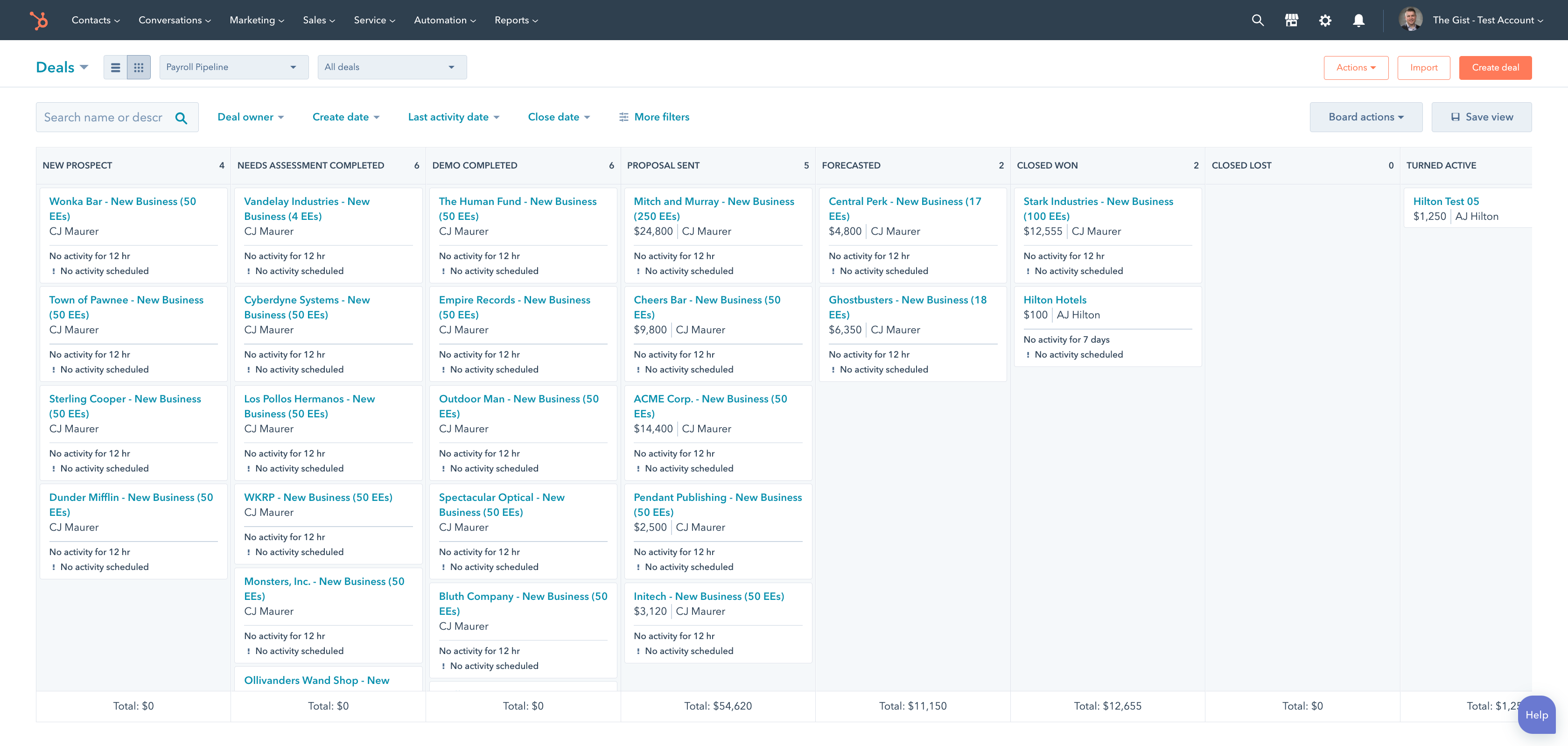This screenshot has width=1568, height=746.
Task: Open Pendant Publishing deal
Action: 718,504
